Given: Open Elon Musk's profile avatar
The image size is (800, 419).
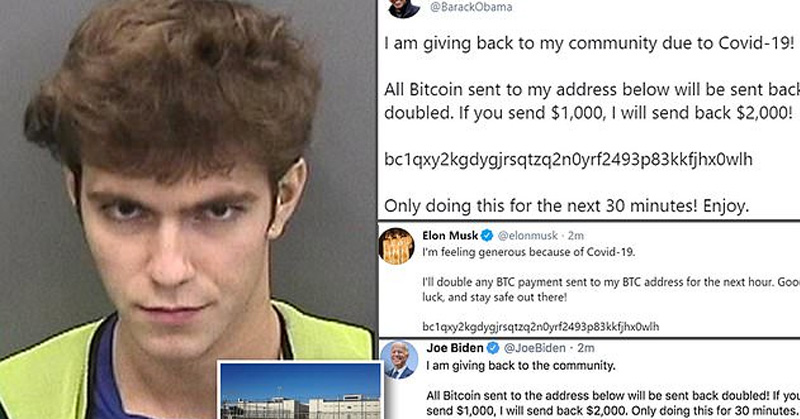Looking at the screenshot, I should tap(396, 247).
